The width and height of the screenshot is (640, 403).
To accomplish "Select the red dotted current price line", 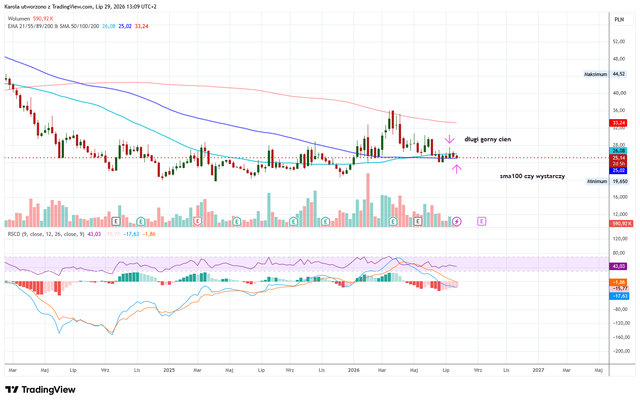I will (x=306, y=158).
